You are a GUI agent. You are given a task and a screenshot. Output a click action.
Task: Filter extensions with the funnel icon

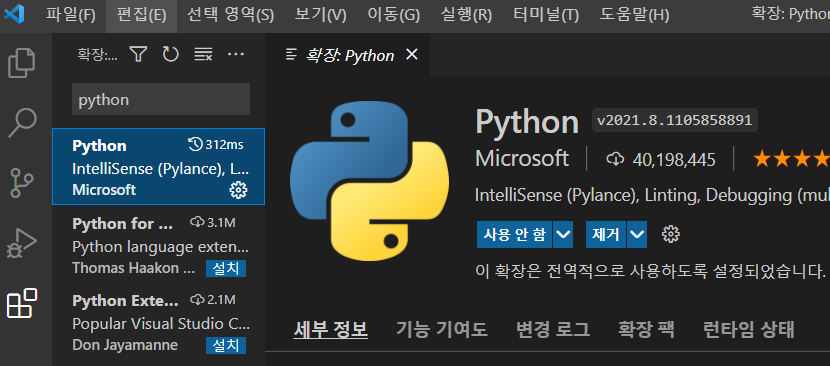[x=138, y=54]
